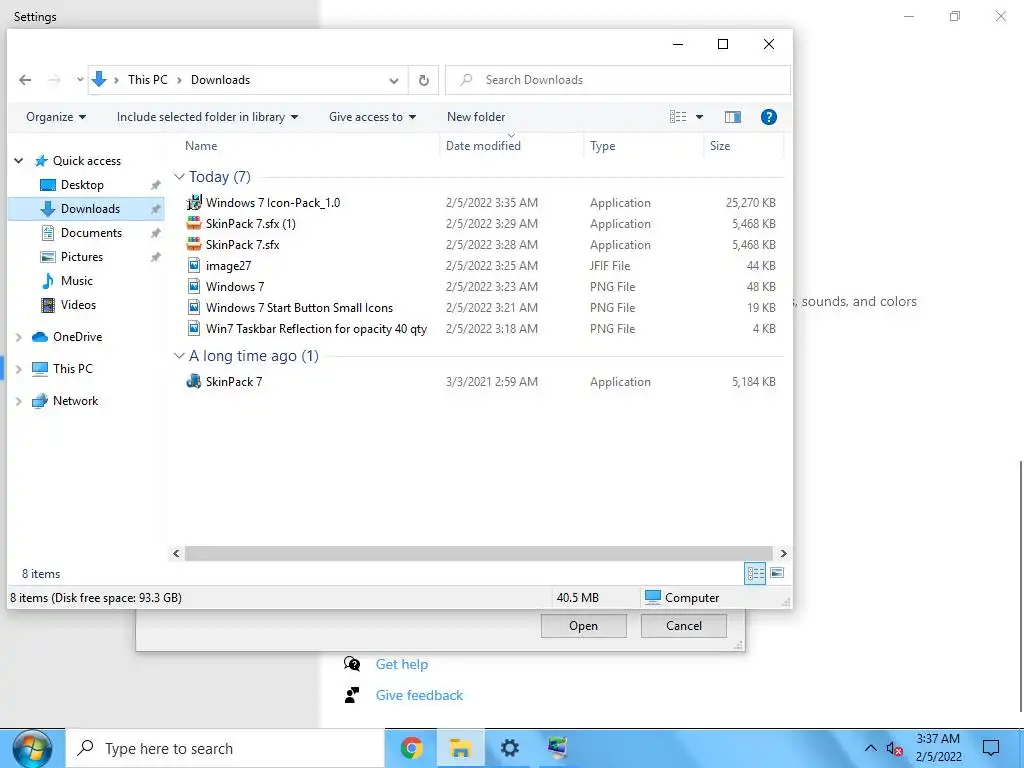Select the image27 file icon

click(x=194, y=266)
